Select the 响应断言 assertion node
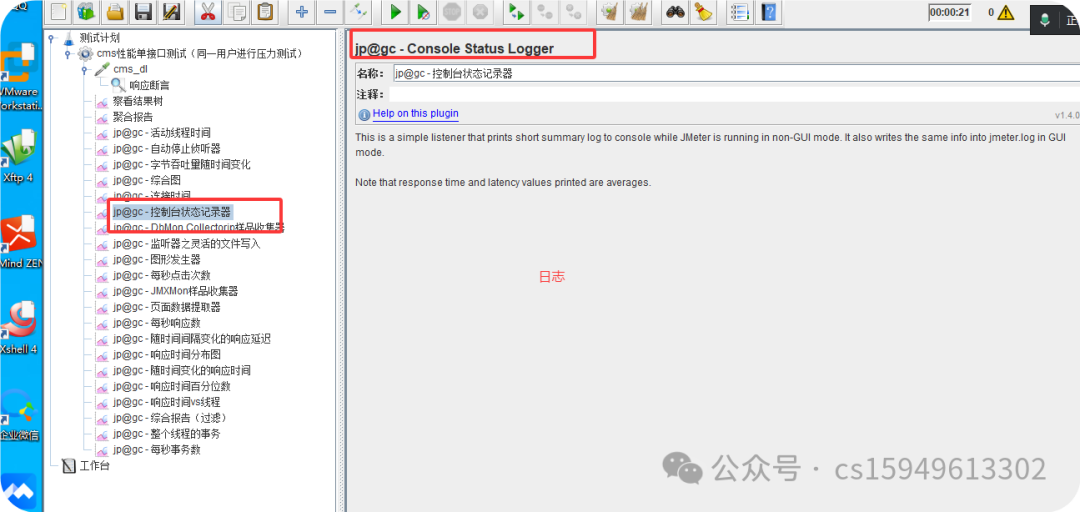The height and width of the screenshot is (512, 1080). (x=149, y=85)
